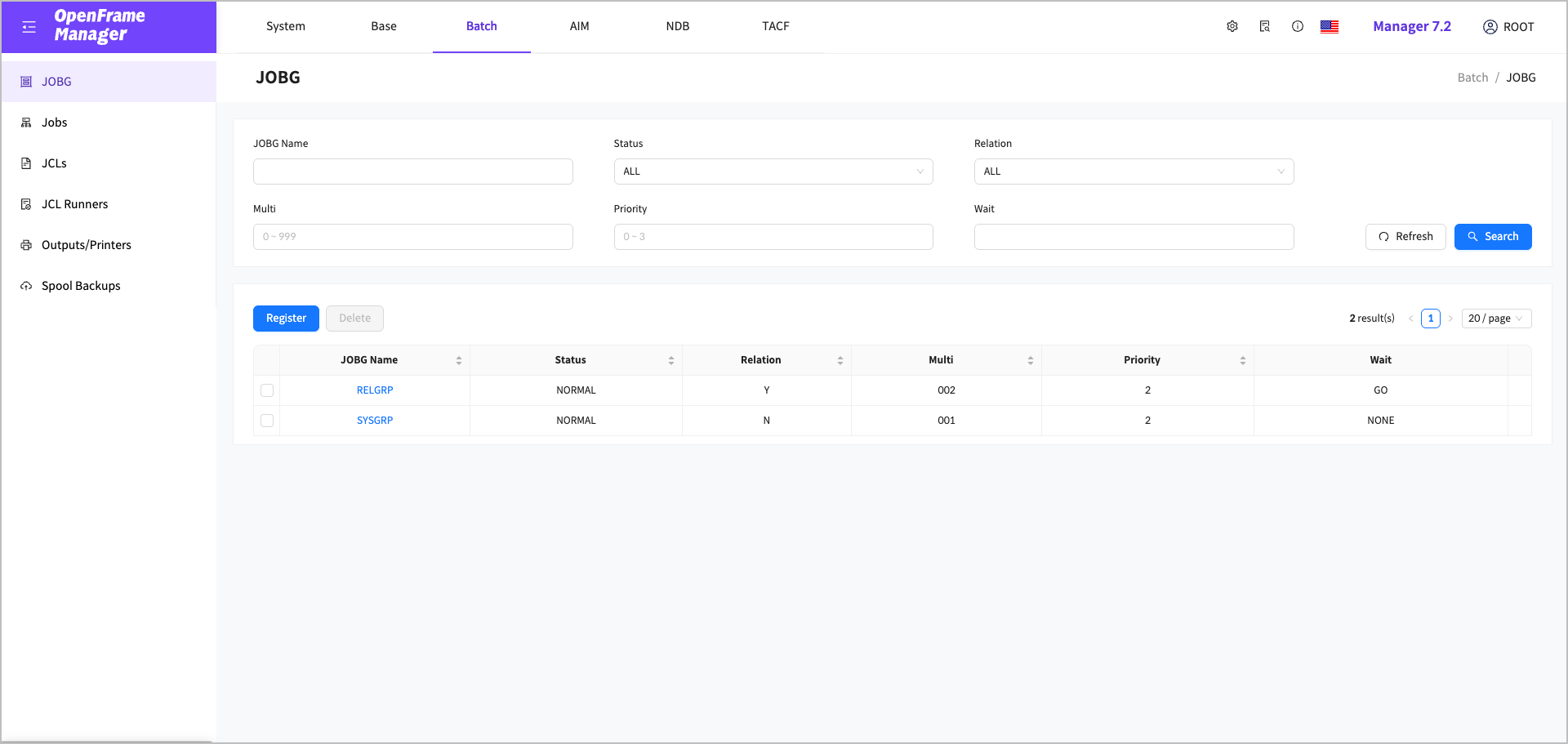
Task: Click the Outputs/Printers printer icon
Action: click(26, 245)
